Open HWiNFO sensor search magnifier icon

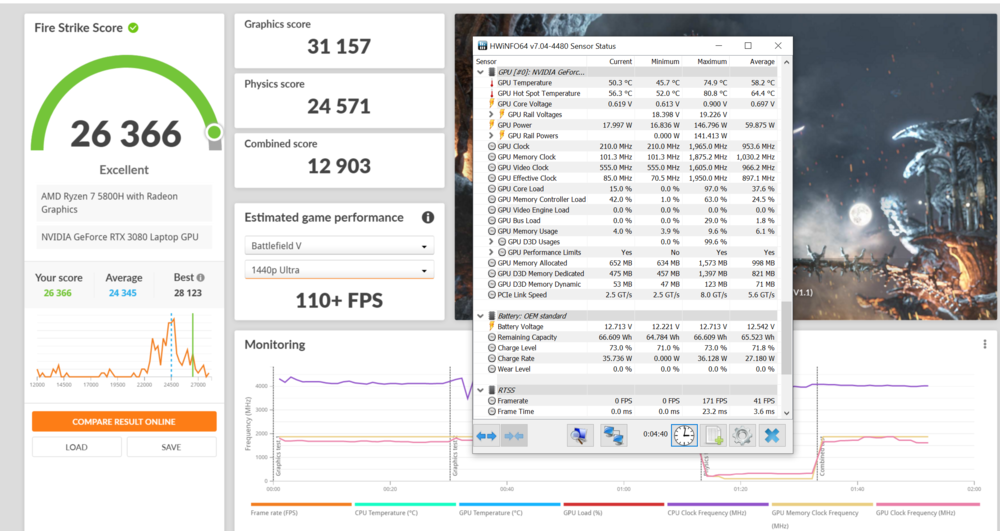point(580,435)
